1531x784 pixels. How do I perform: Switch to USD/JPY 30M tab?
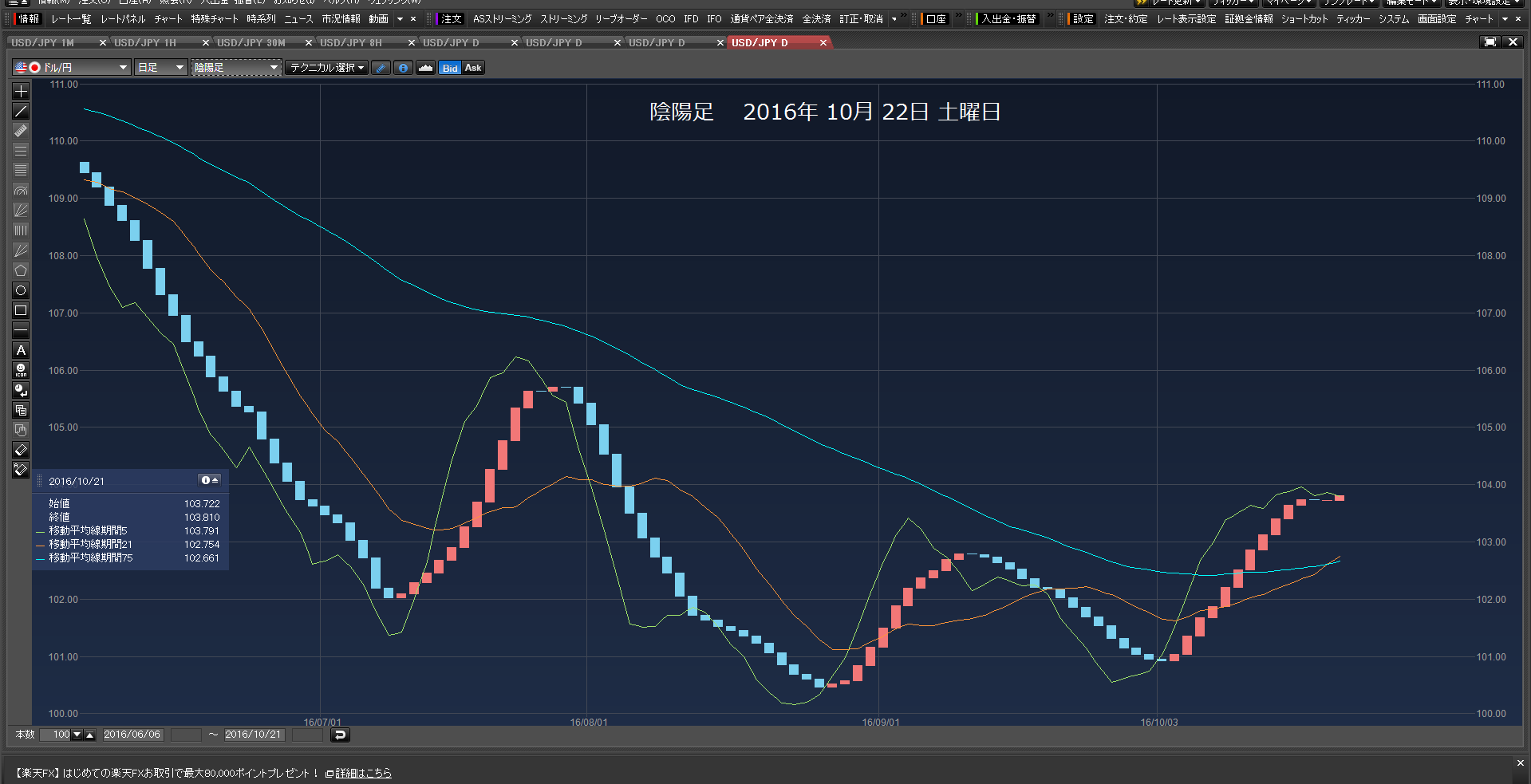point(251,43)
